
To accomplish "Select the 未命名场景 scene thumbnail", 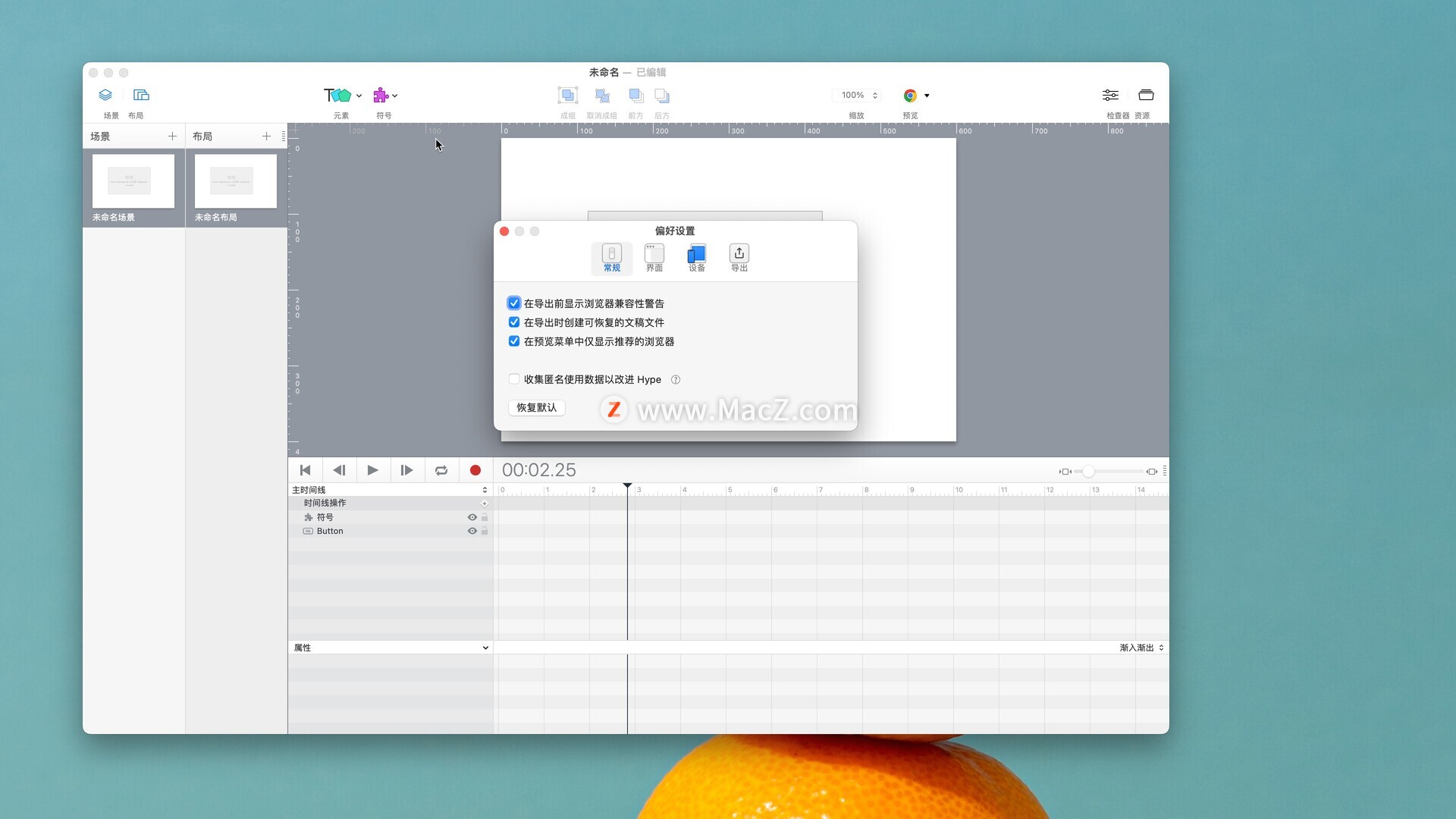I will tap(133, 181).
